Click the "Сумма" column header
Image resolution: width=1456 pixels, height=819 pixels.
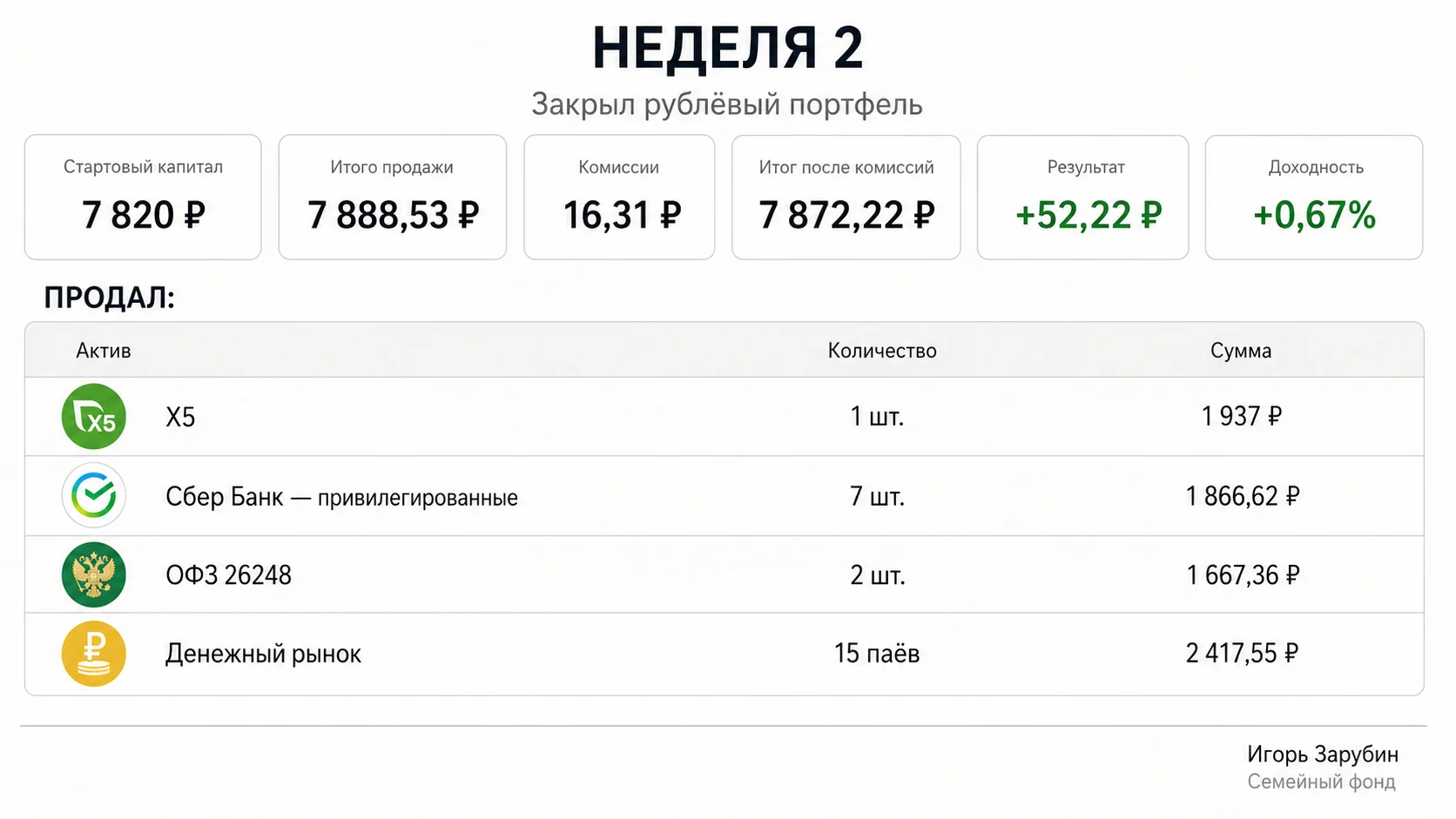pyautogui.click(x=1241, y=351)
